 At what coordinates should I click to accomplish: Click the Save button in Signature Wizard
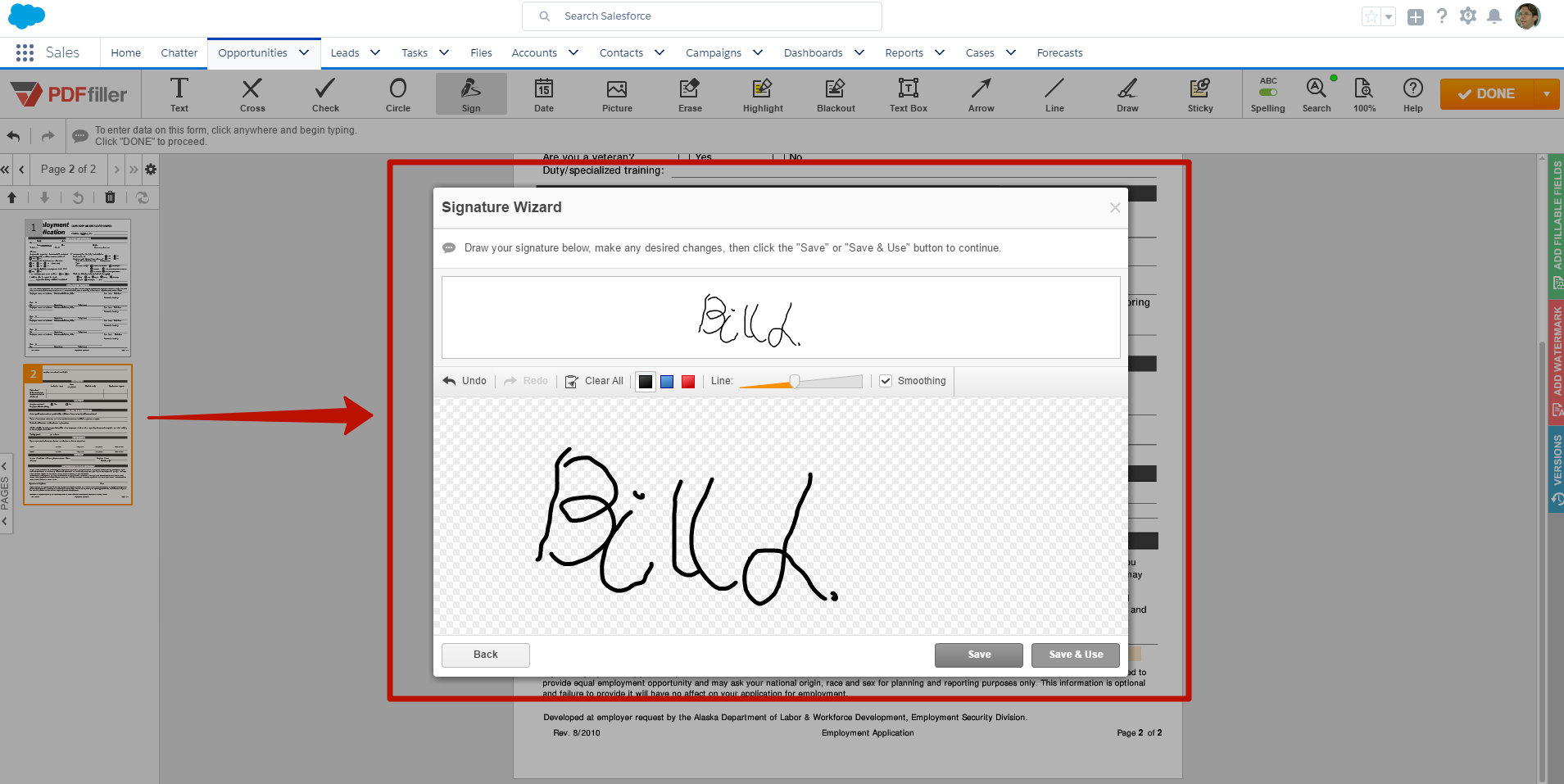[979, 655]
